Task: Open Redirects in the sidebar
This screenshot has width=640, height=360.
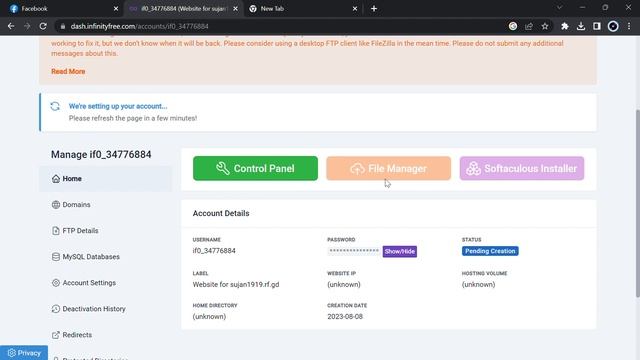Action: click(x=105, y=335)
